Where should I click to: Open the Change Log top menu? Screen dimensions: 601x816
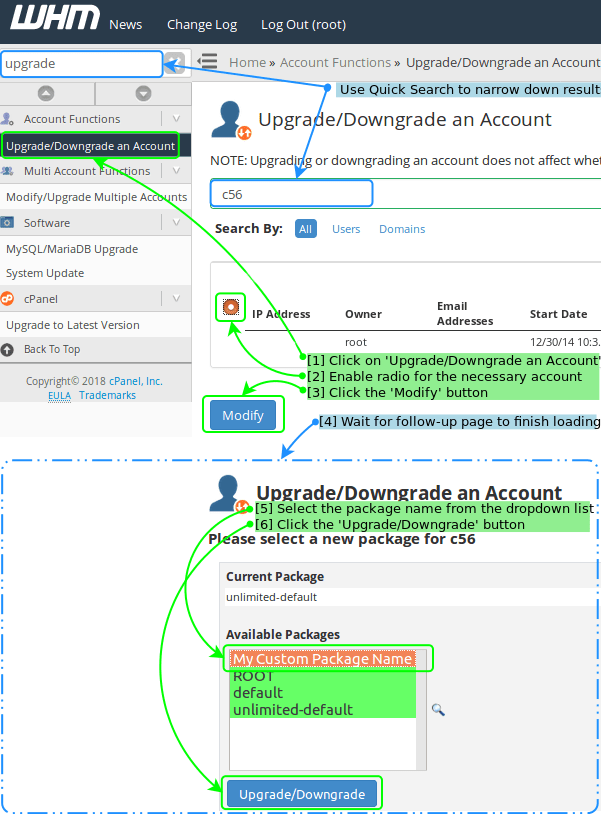pyautogui.click(x=201, y=24)
